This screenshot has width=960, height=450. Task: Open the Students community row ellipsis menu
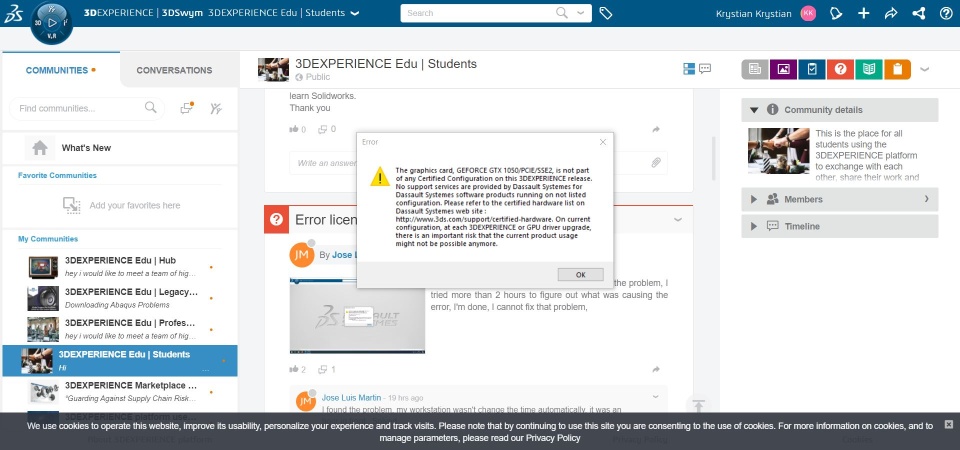pyautogui.click(x=206, y=369)
